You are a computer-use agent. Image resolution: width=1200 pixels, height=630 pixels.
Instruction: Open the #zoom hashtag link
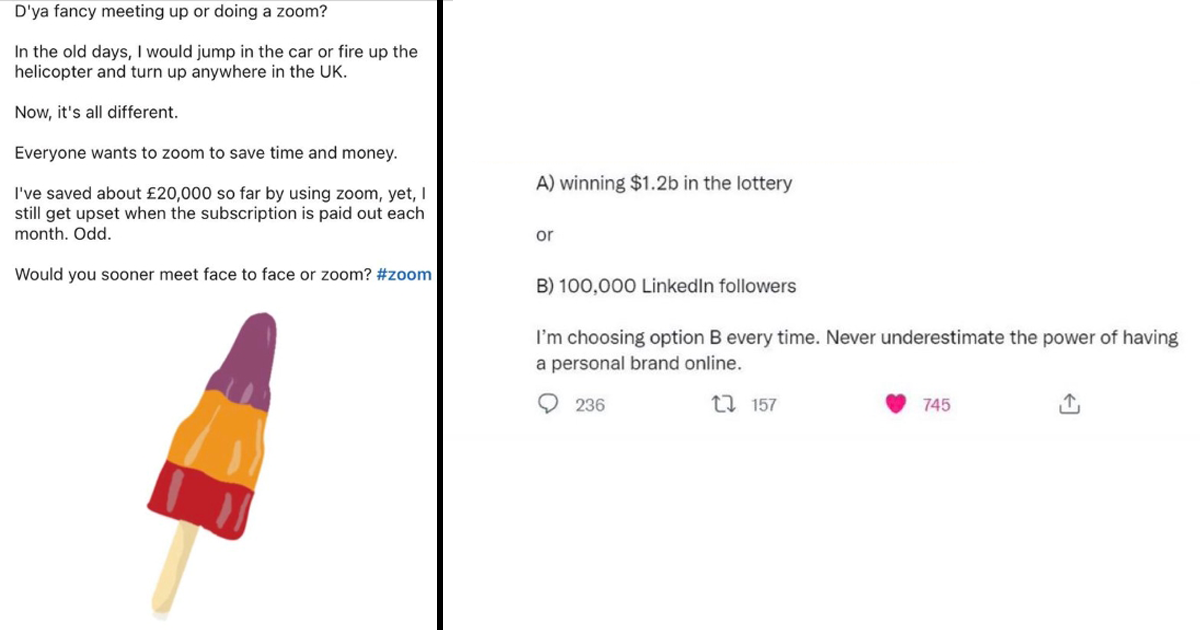(x=404, y=274)
